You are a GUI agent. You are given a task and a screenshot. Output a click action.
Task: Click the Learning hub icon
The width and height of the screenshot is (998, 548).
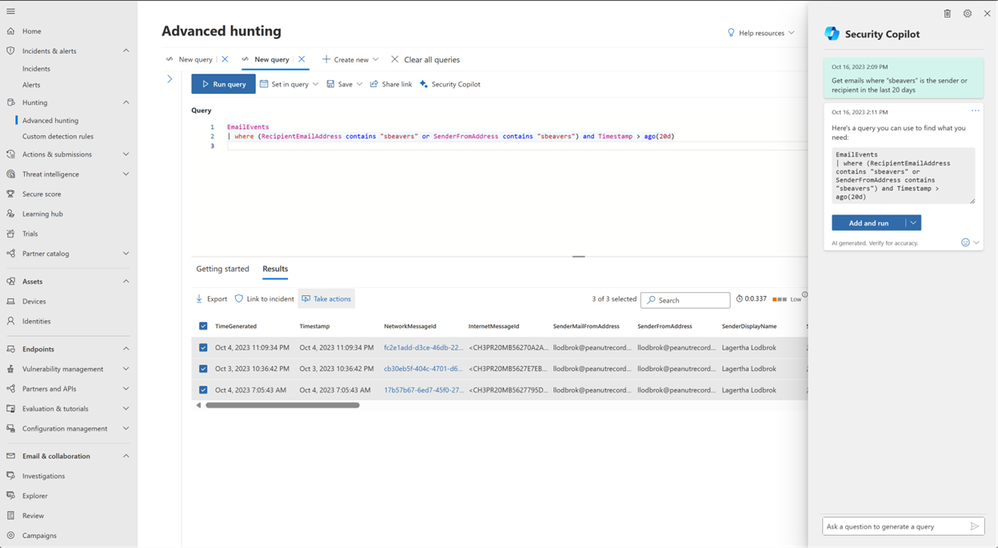click(x=10, y=214)
